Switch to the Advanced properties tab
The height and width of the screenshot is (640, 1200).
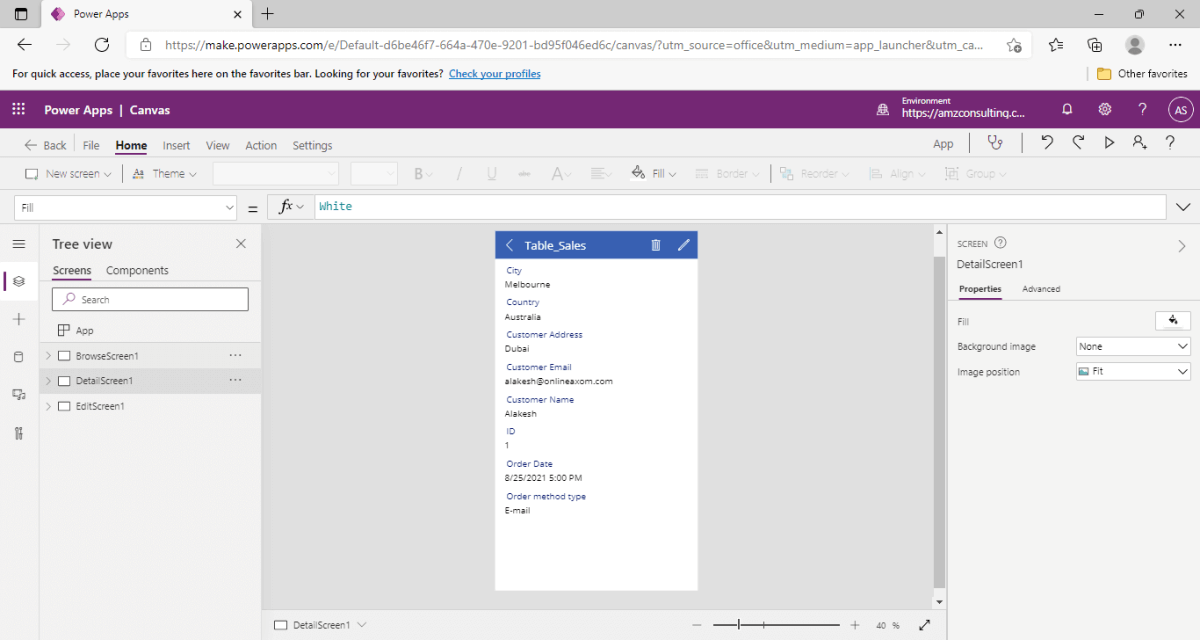(x=1041, y=289)
